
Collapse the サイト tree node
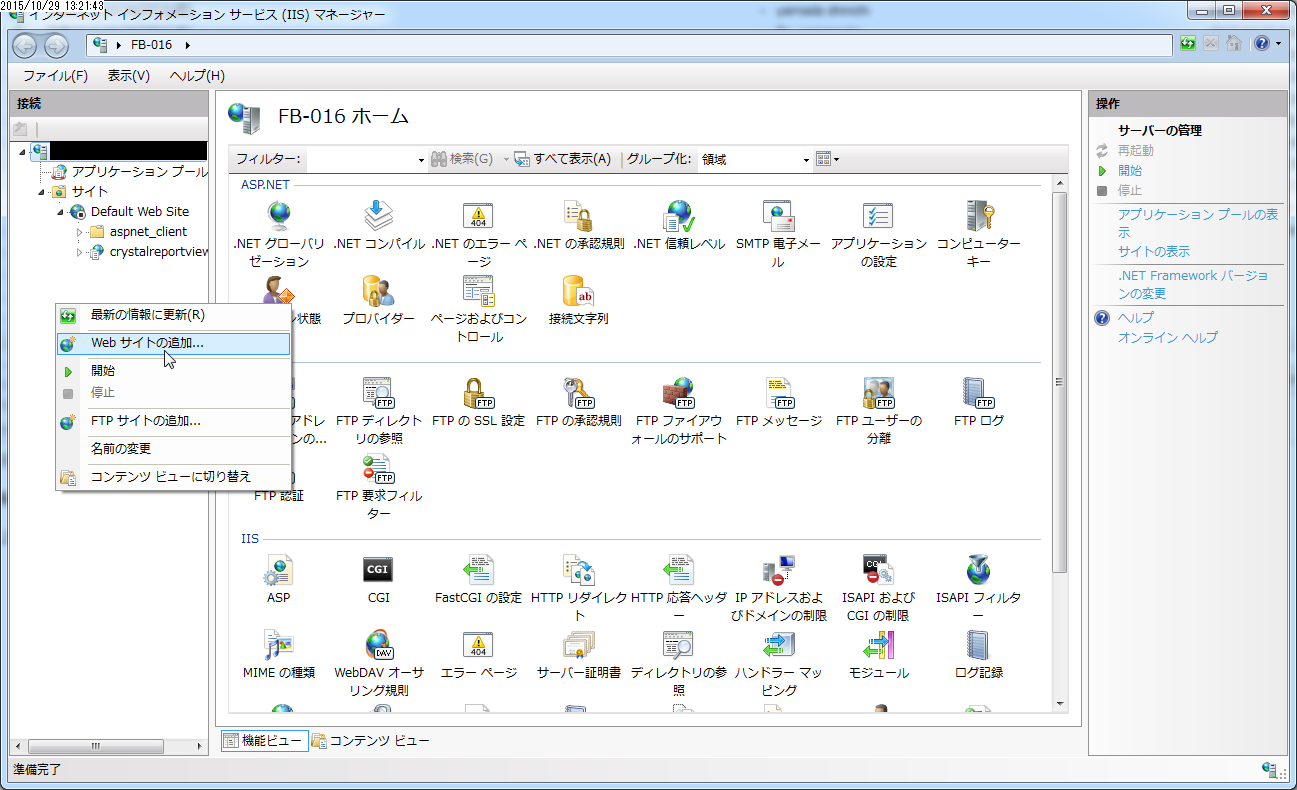42,192
